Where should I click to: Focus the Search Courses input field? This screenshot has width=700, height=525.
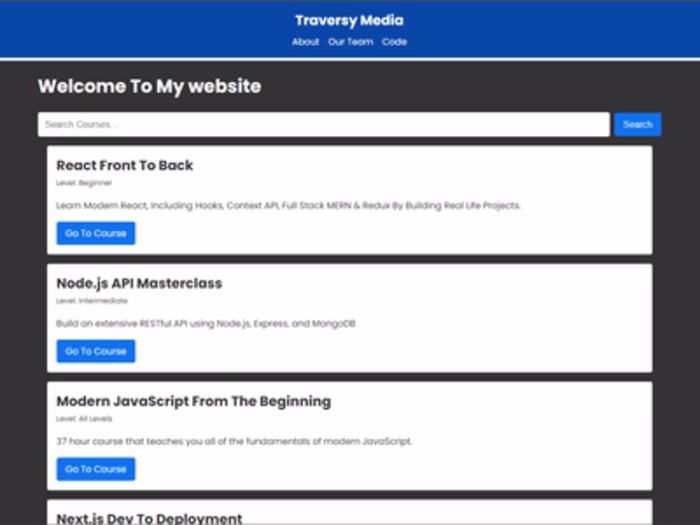tap(324, 125)
